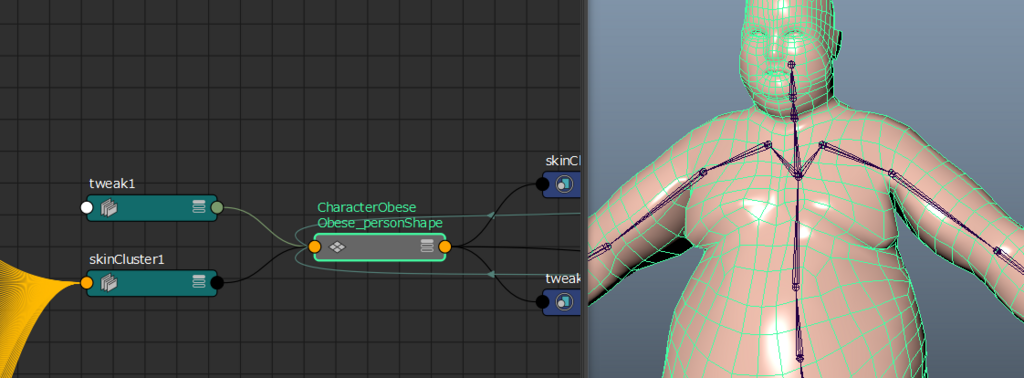Click the icon on the cut-off tweak node at right
This screenshot has height=378, width=1024.
[564, 302]
